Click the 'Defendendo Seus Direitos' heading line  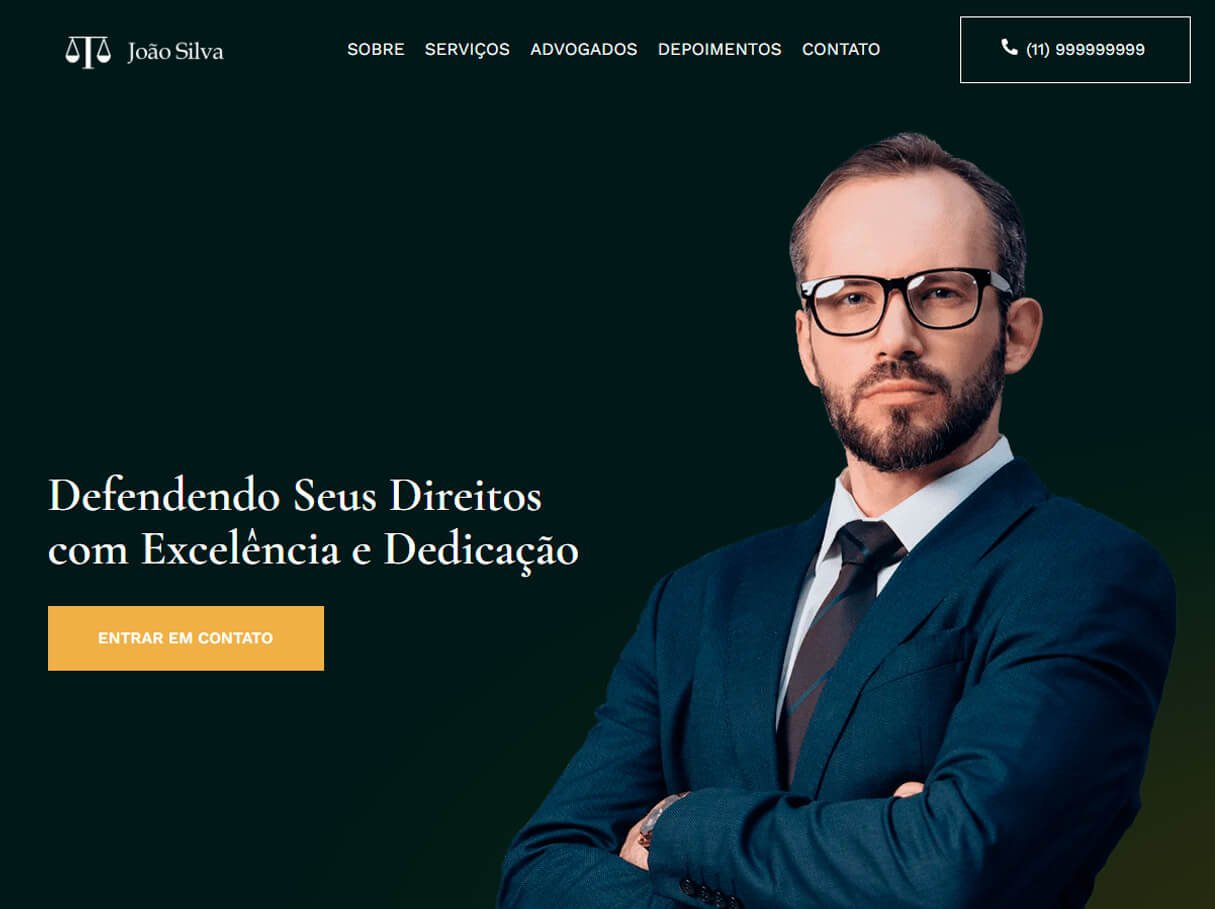(x=295, y=496)
